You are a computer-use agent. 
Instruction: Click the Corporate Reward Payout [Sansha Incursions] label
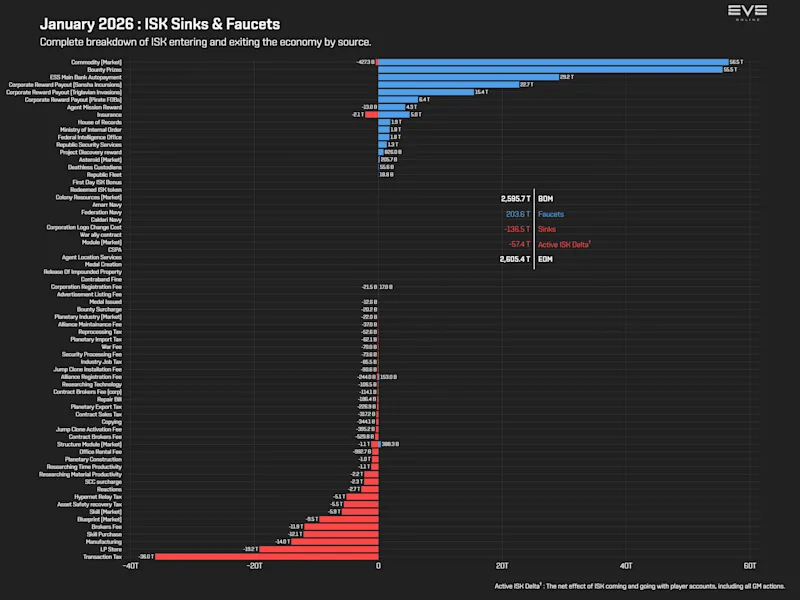tap(65, 85)
